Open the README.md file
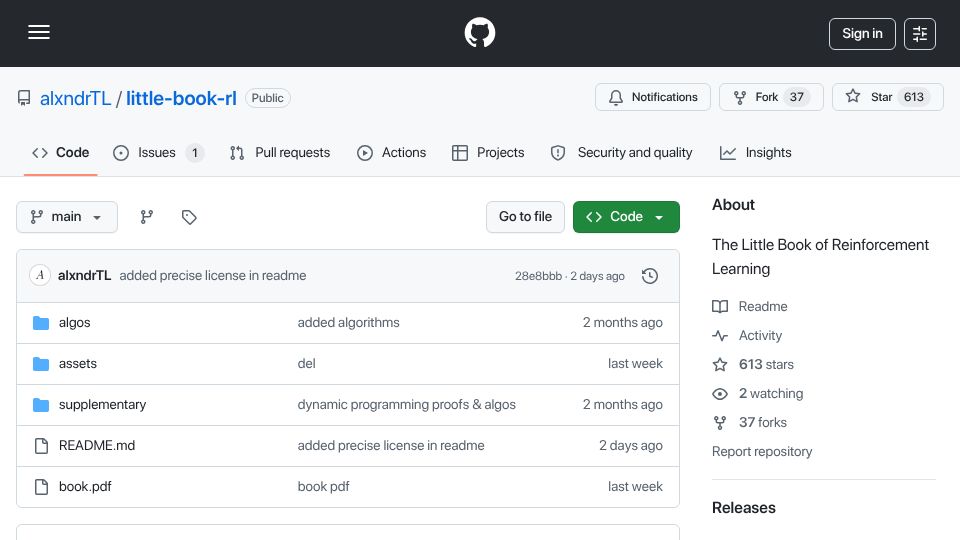 97,446
